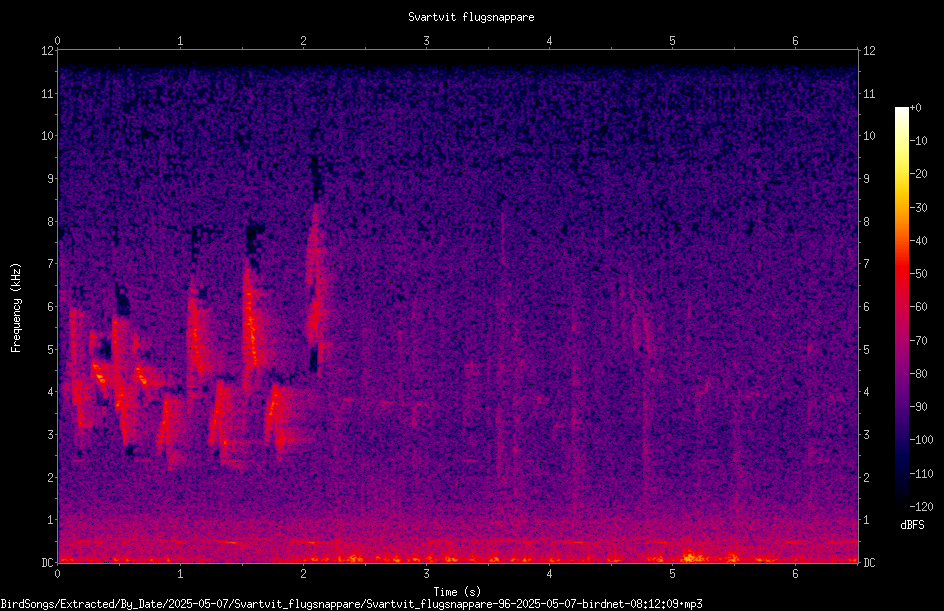Image resolution: width=944 pixels, height=611 pixels.
Task: Click the 5 second mark on top axis
Action: (672, 41)
